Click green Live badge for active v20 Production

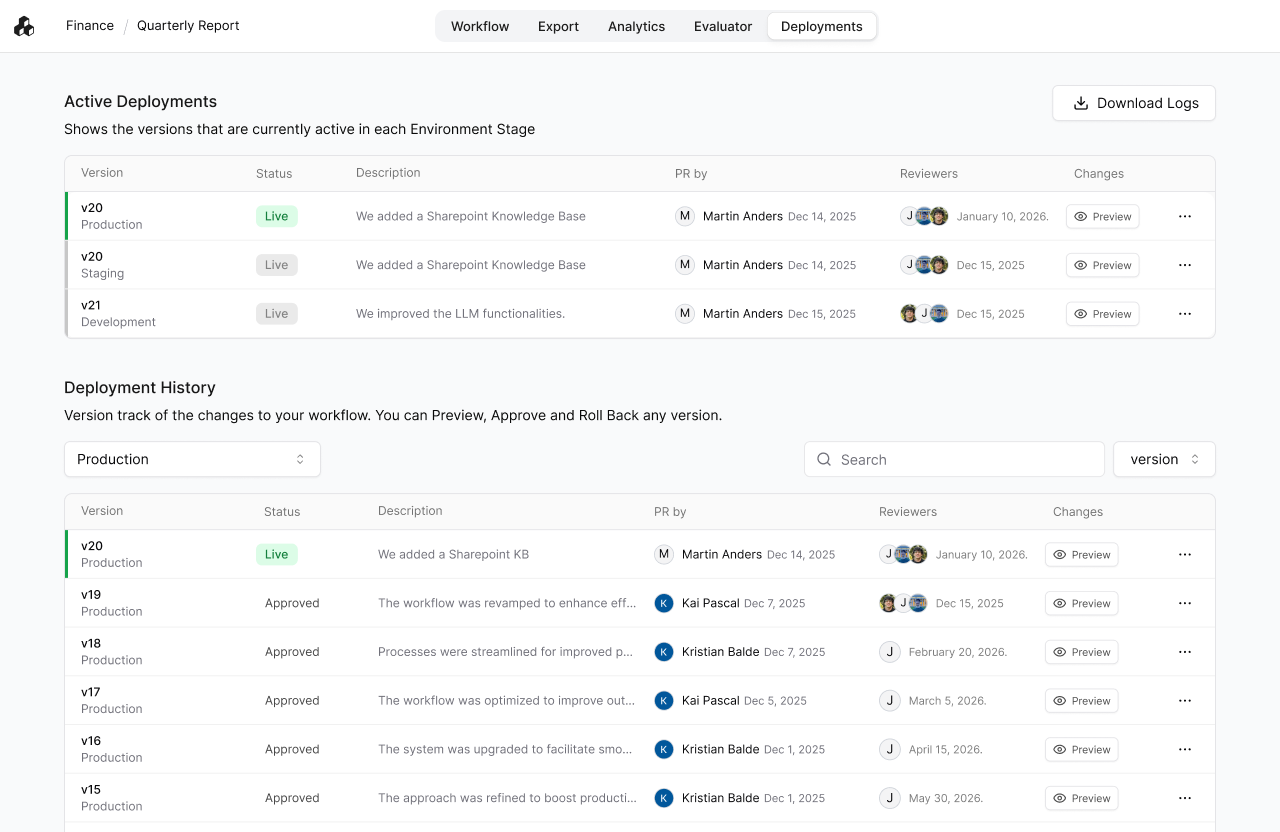(277, 216)
